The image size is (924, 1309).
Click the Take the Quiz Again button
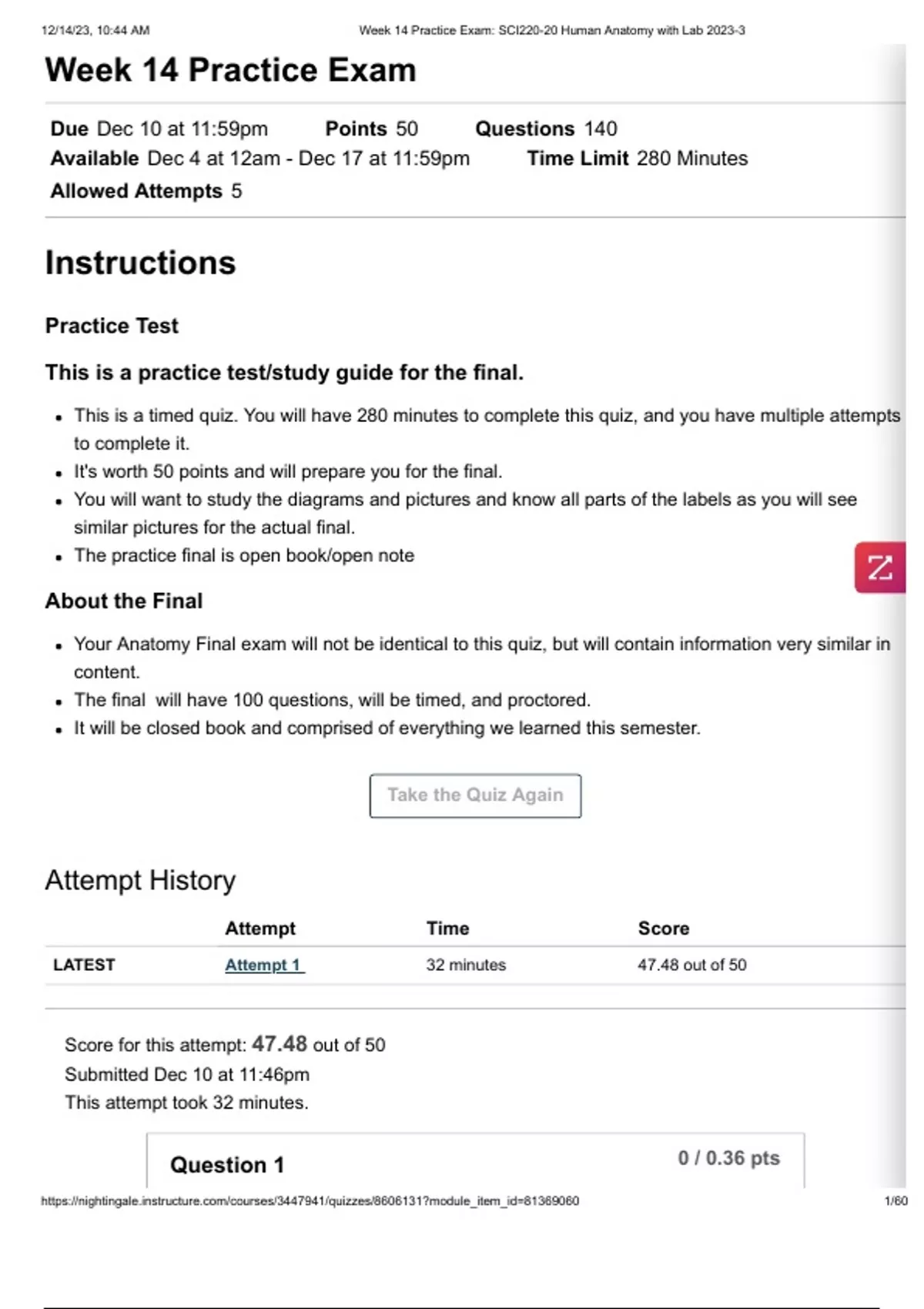(x=475, y=795)
